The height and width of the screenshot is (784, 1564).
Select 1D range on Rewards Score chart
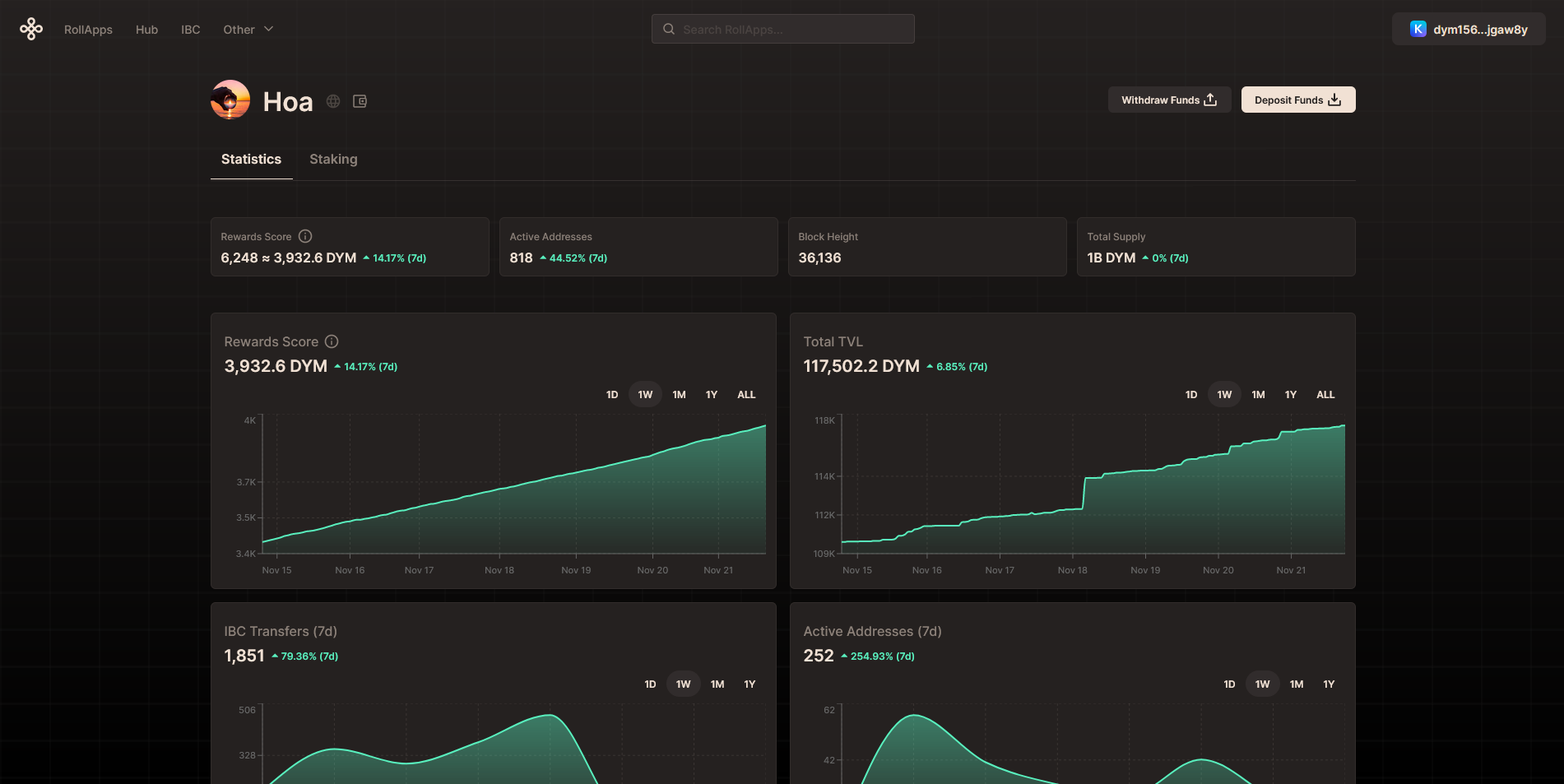612,395
